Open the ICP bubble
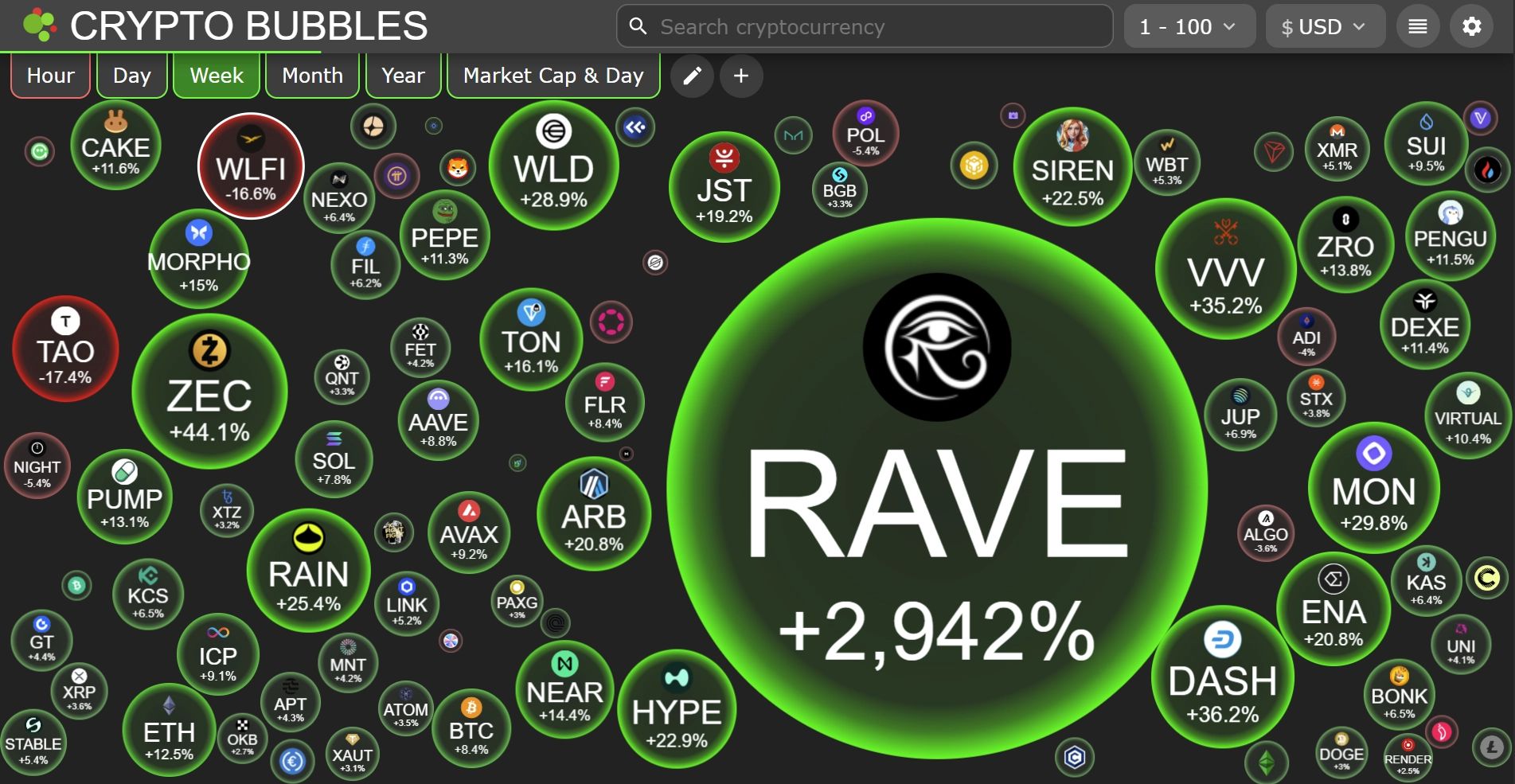This screenshot has height=784, width=1515. [217, 654]
